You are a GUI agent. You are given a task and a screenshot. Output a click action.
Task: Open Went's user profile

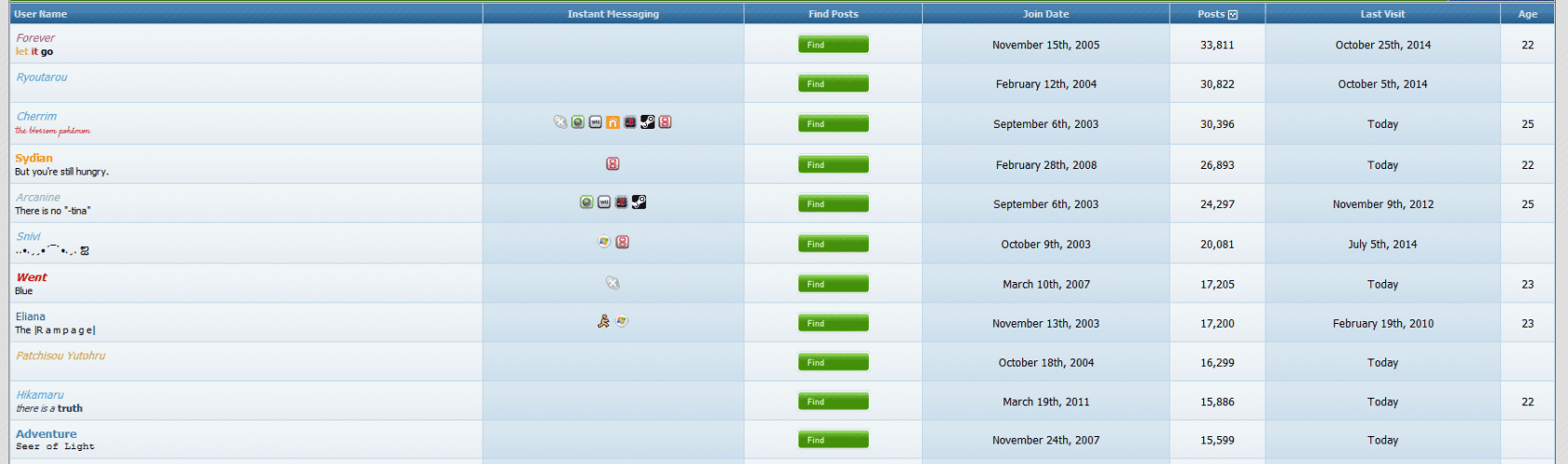tap(32, 277)
